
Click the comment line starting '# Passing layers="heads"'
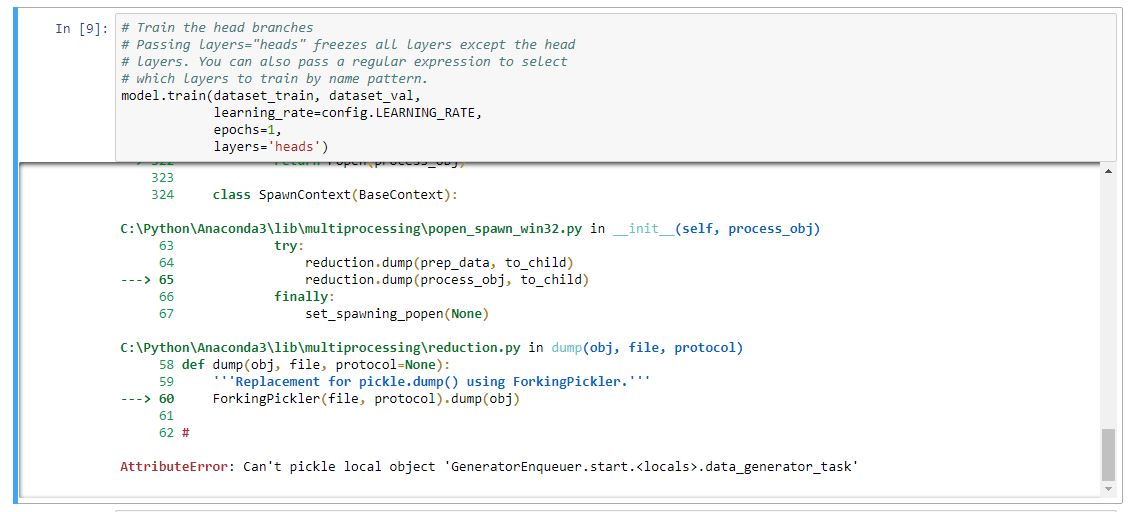pos(348,45)
